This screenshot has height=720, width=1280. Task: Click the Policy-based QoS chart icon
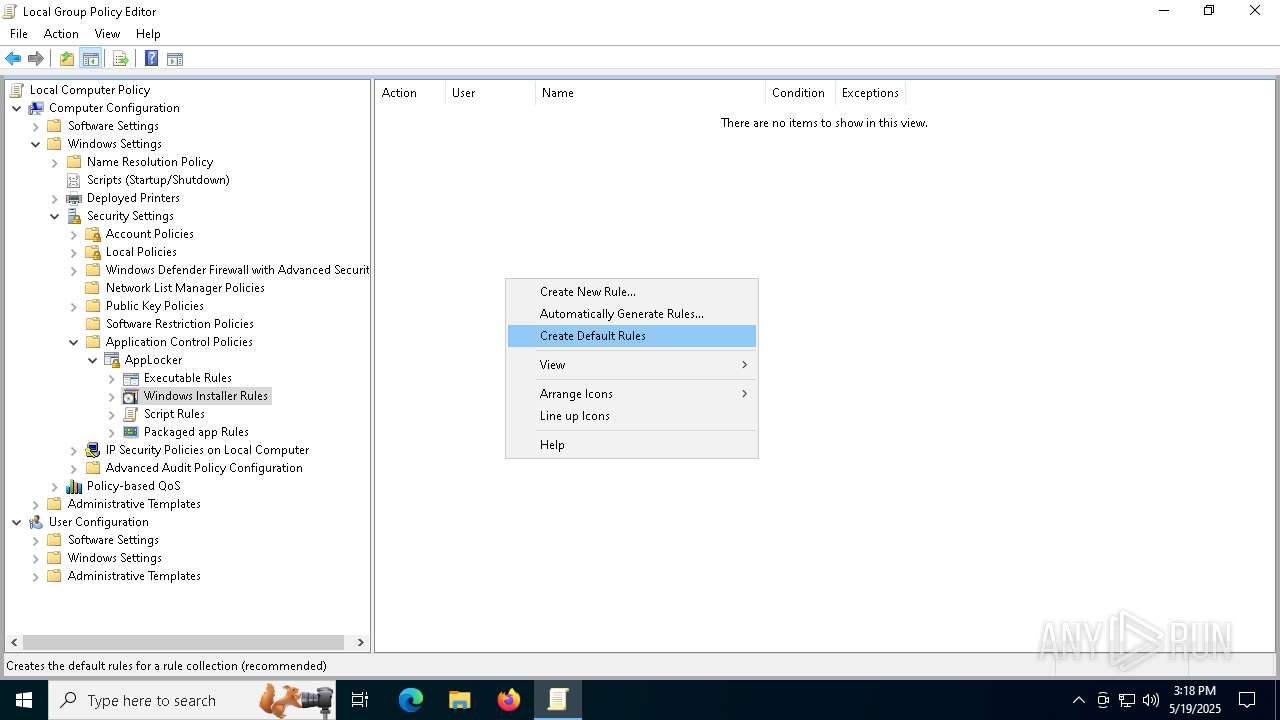pyautogui.click(x=74, y=486)
